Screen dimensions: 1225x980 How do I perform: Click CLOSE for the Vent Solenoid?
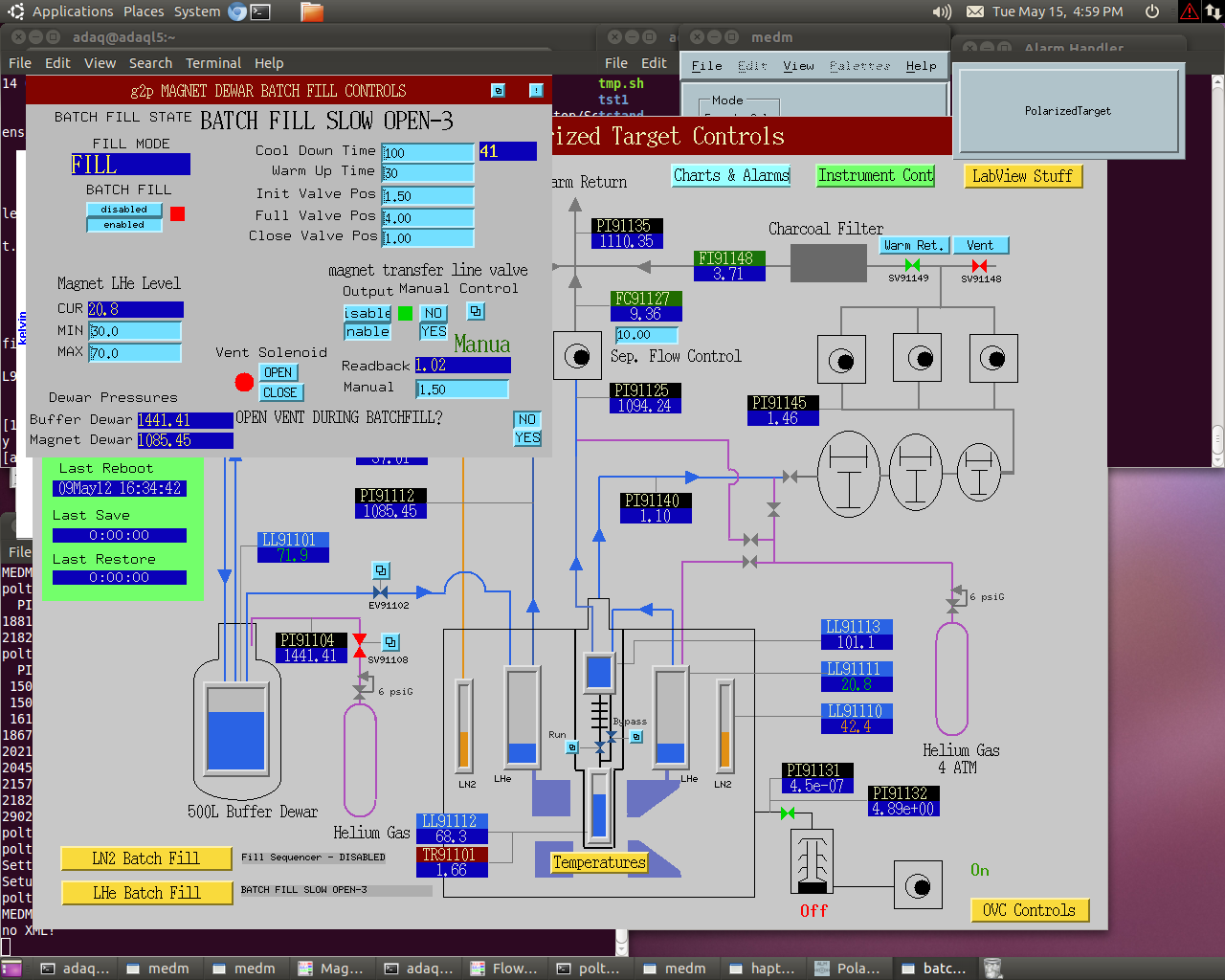[x=280, y=392]
